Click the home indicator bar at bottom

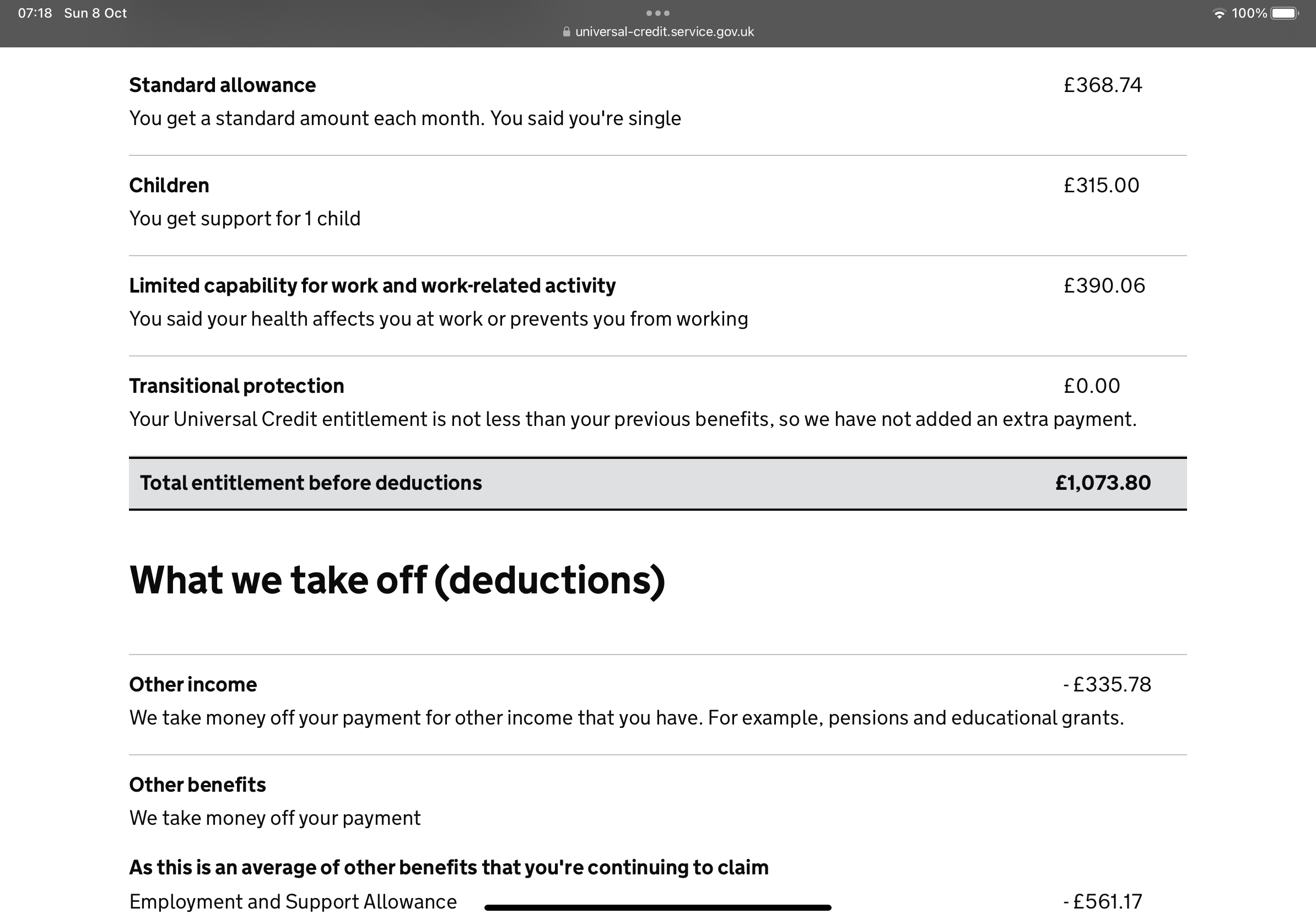pyautogui.click(x=657, y=907)
